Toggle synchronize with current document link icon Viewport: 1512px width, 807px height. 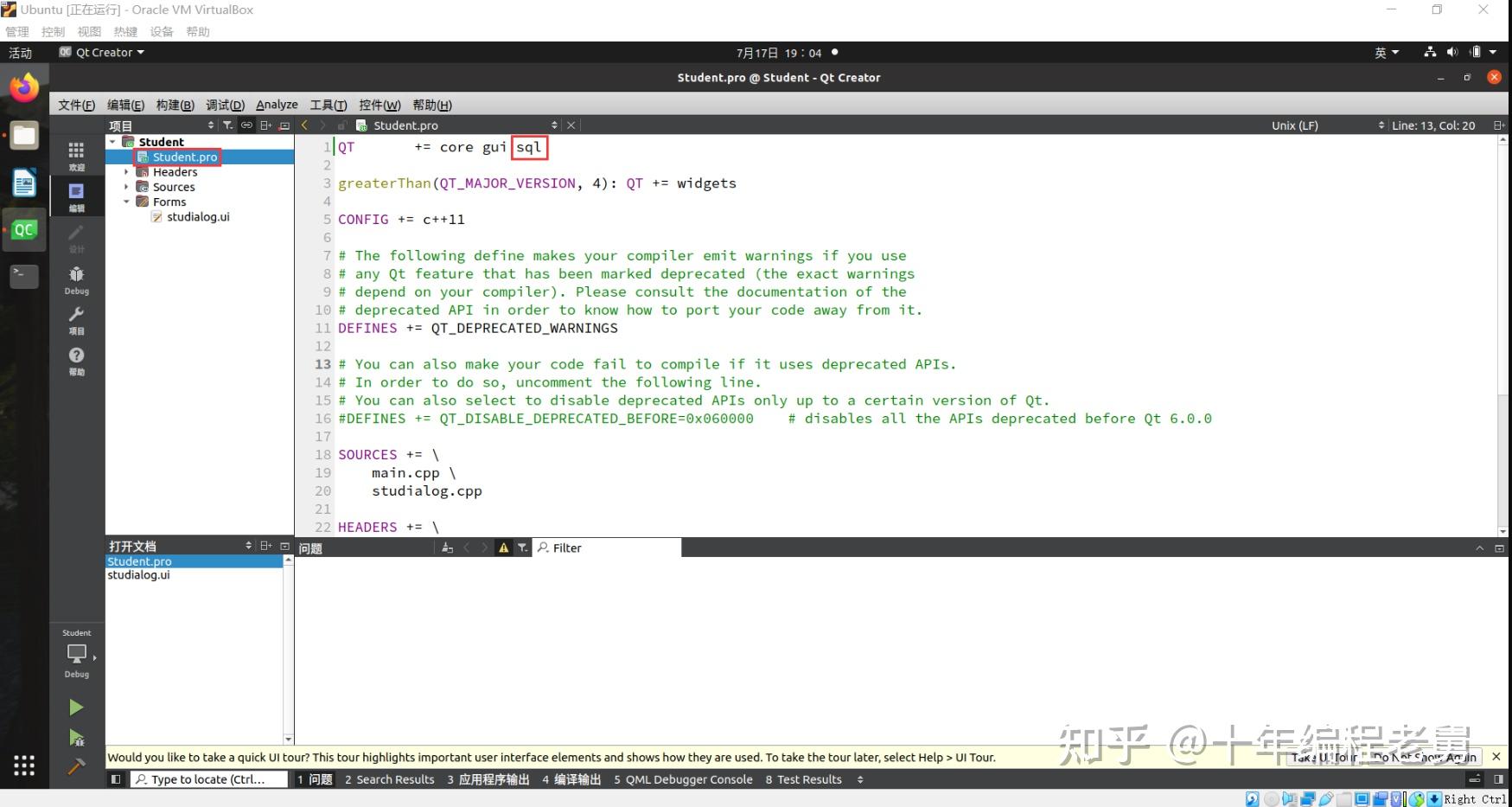246,125
